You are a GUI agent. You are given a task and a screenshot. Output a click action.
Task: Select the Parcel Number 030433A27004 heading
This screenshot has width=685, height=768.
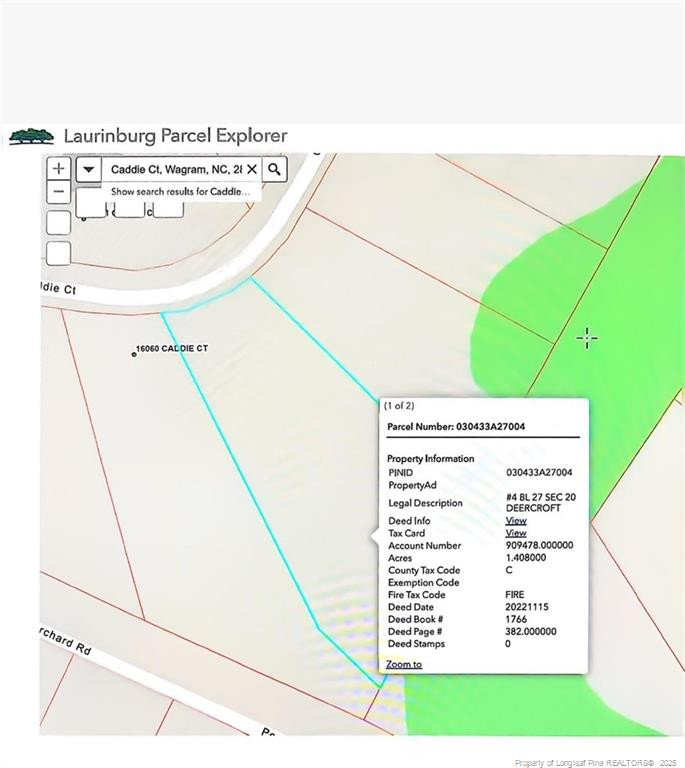point(456,427)
